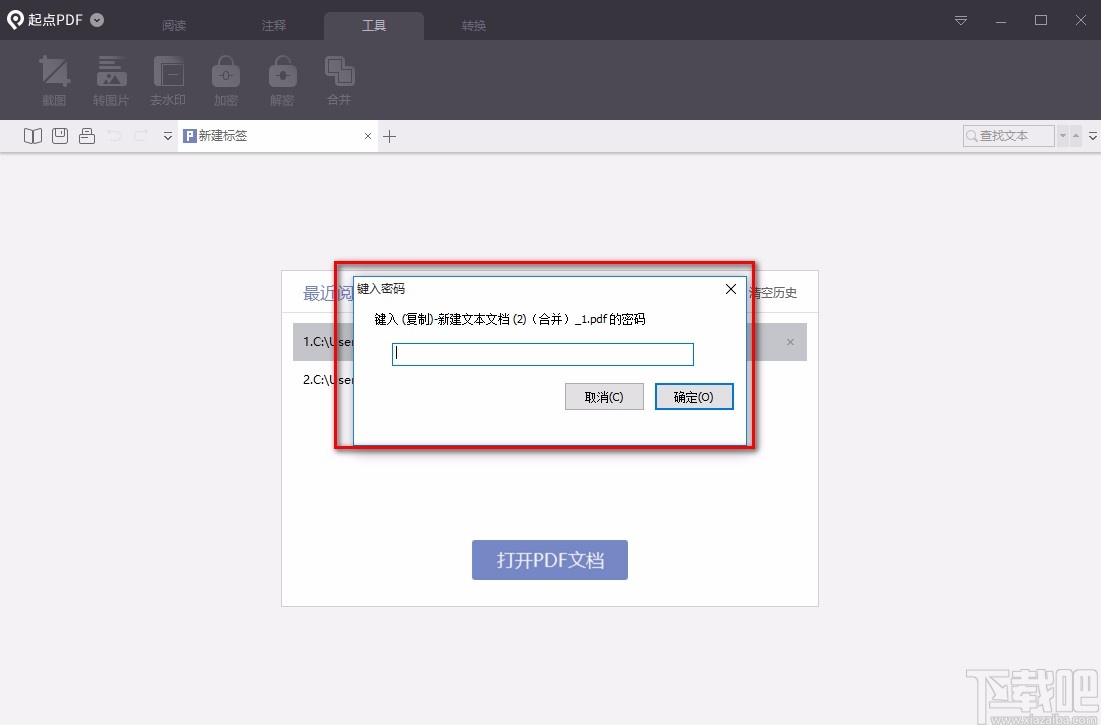Click the two-page reading view icon
1101x725 pixels.
click(x=32, y=135)
